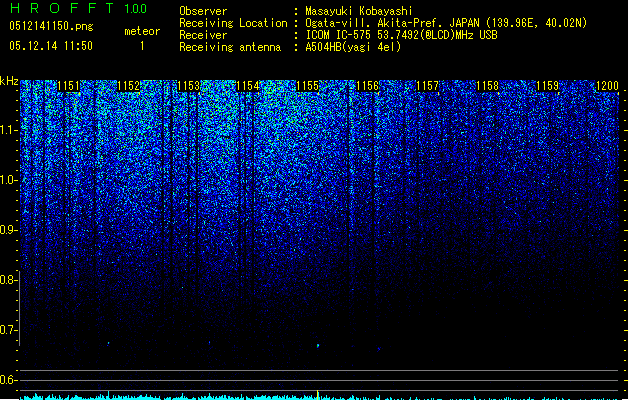Click the 1154 time marker
Screen dimensions: 629x400
click(248, 86)
